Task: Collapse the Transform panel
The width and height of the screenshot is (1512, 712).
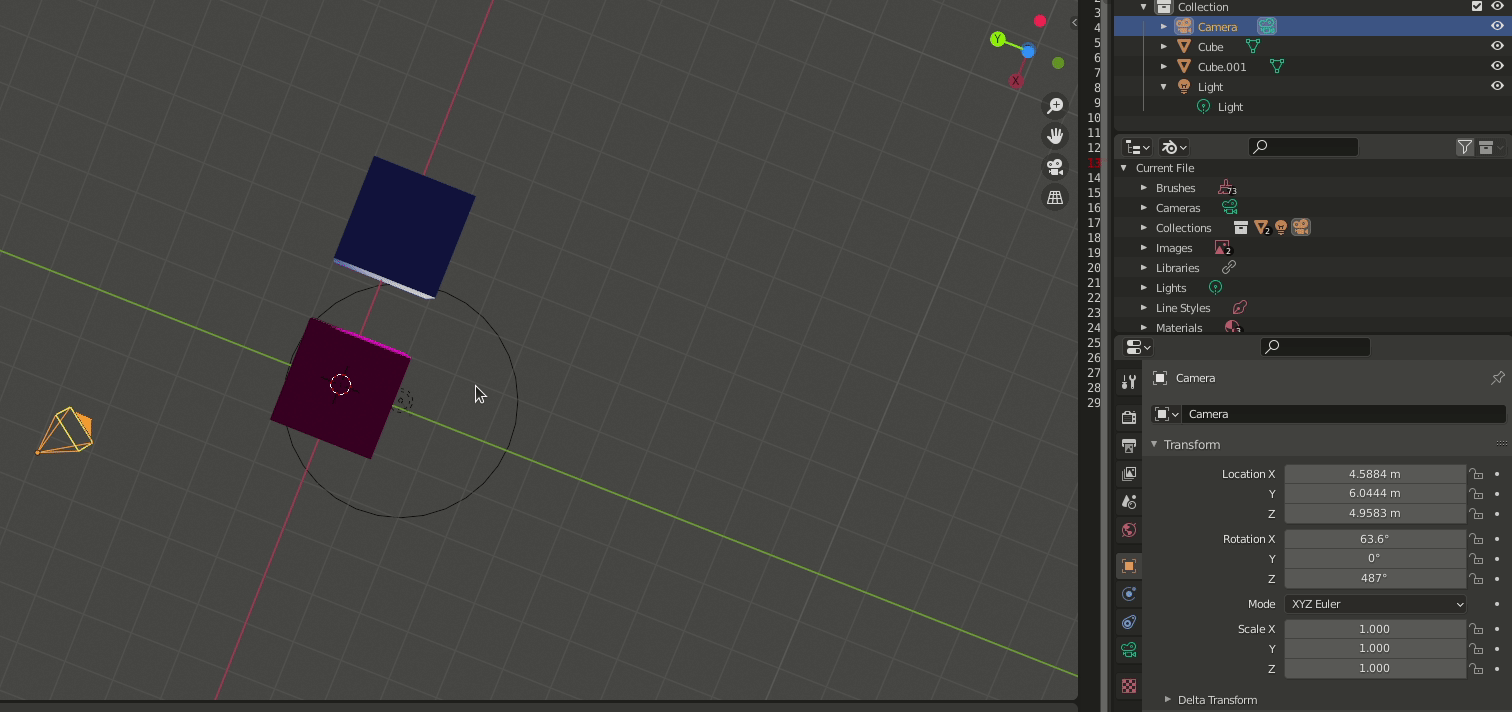Action: click(x=1154, y=444)
